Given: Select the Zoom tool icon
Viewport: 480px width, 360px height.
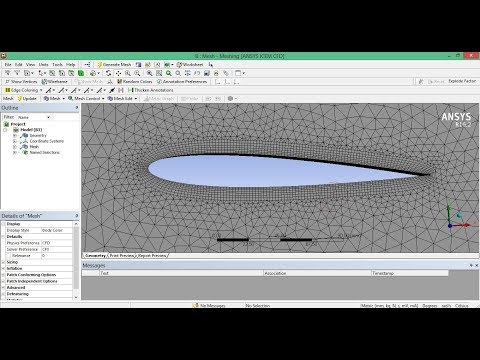Looking at the screenshot, I should 128,73.
